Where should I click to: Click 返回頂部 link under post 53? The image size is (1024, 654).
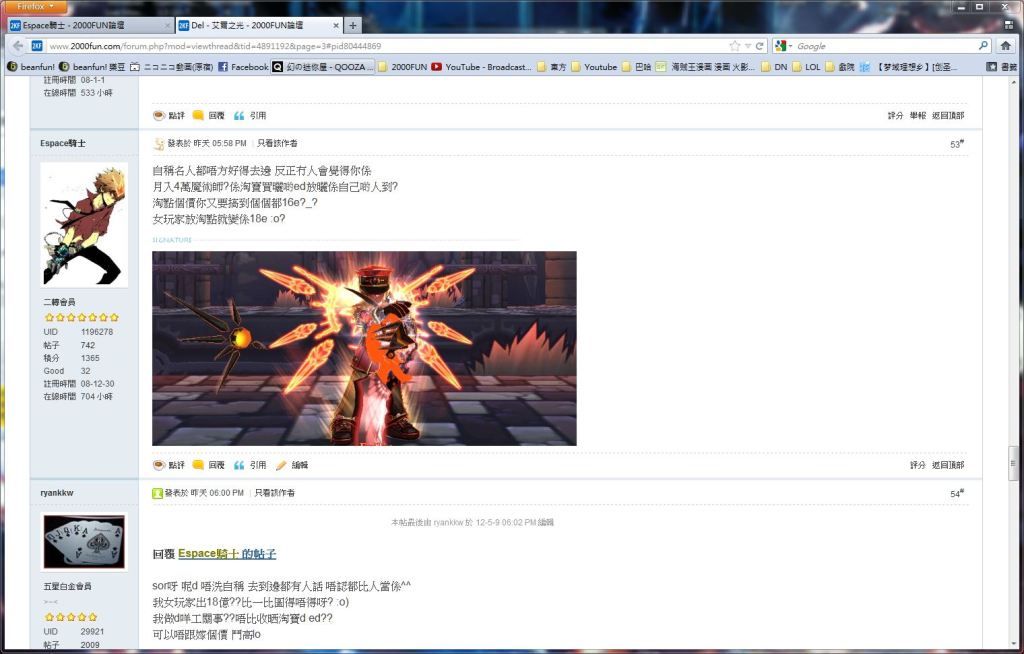948,465
